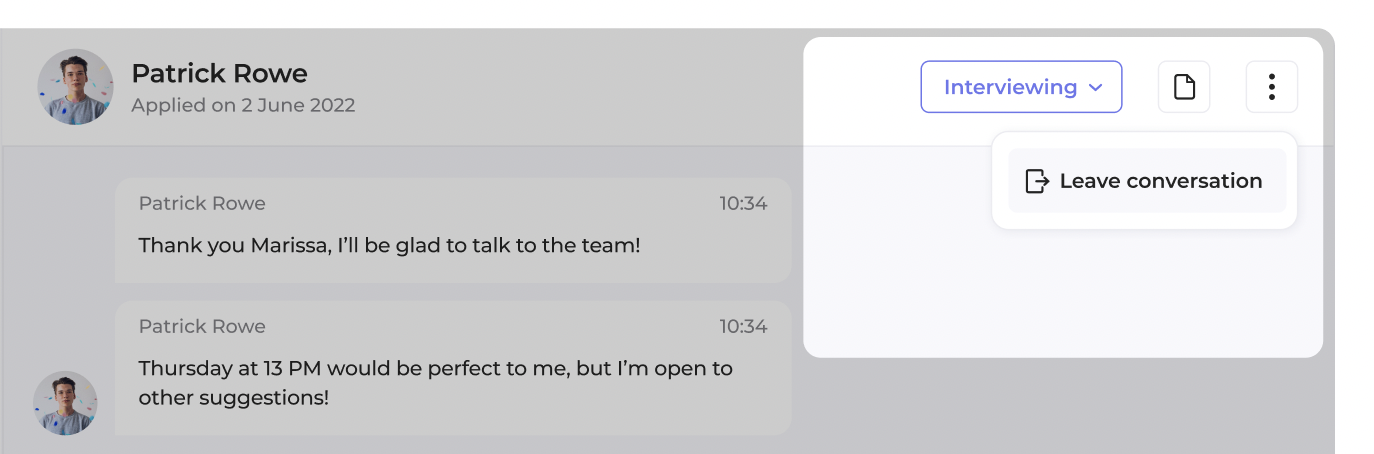This screenshot has width=1374, height=454.
Task: Click the chevron arrow in the Interviewing button
Action: (x=1095, y=88)
